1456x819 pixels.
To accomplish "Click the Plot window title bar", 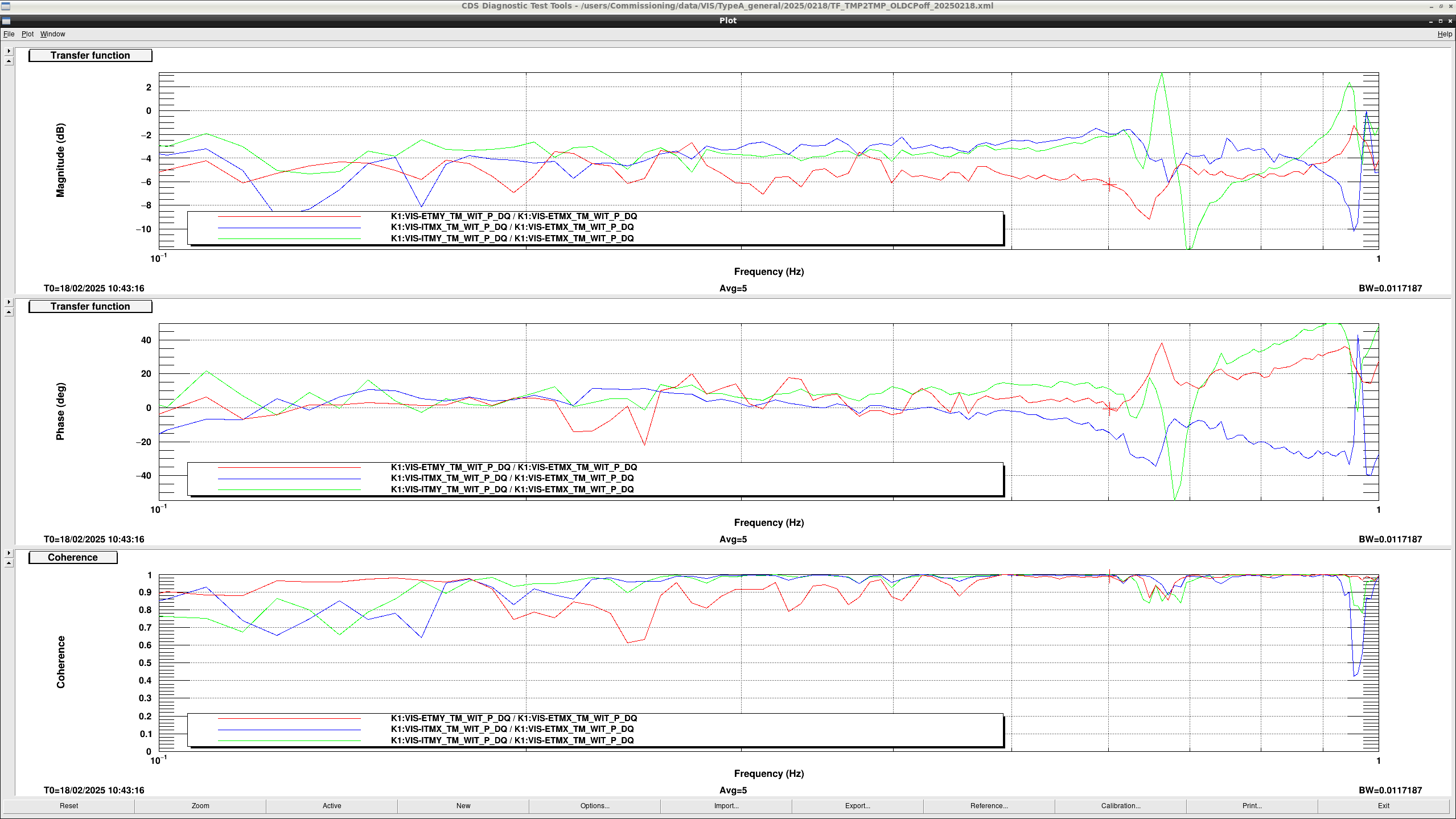I will click(727, 20).
